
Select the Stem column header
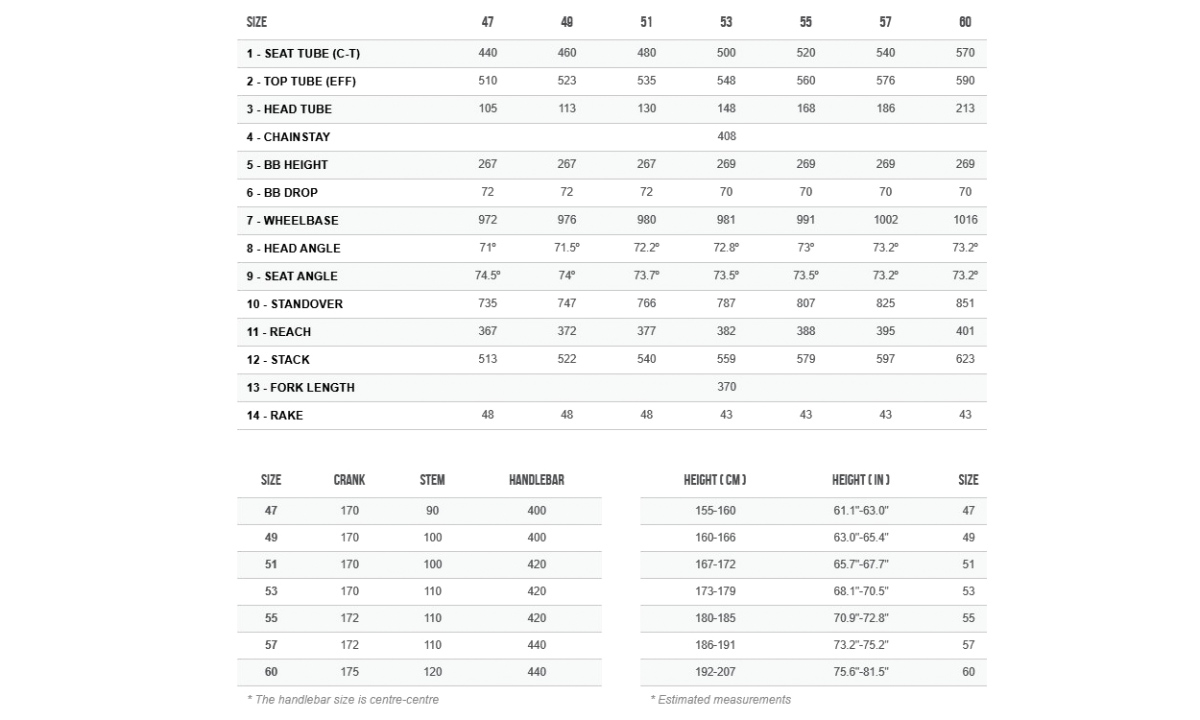pos(432,480)
